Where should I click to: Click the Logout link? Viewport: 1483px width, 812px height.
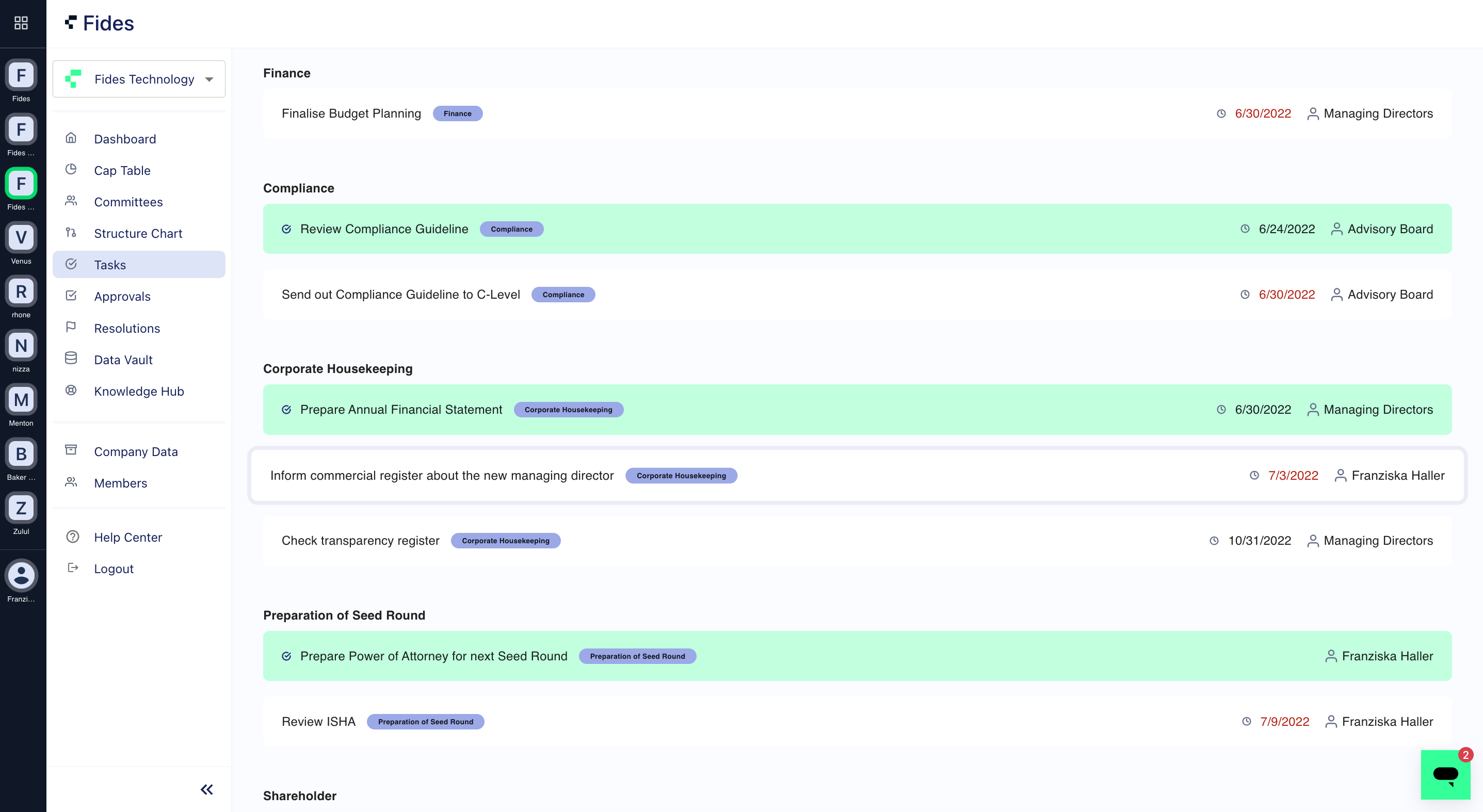click(114, 569)
